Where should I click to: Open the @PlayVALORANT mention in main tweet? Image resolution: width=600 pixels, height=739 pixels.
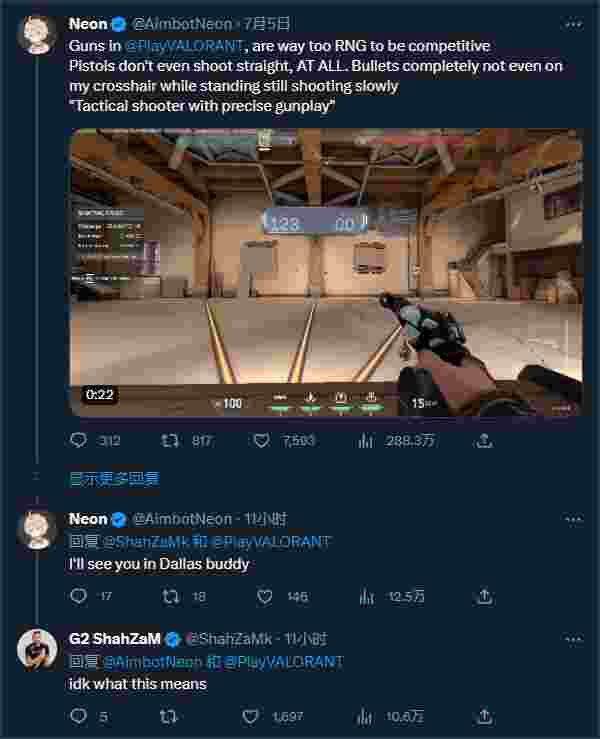coord(185,47)
